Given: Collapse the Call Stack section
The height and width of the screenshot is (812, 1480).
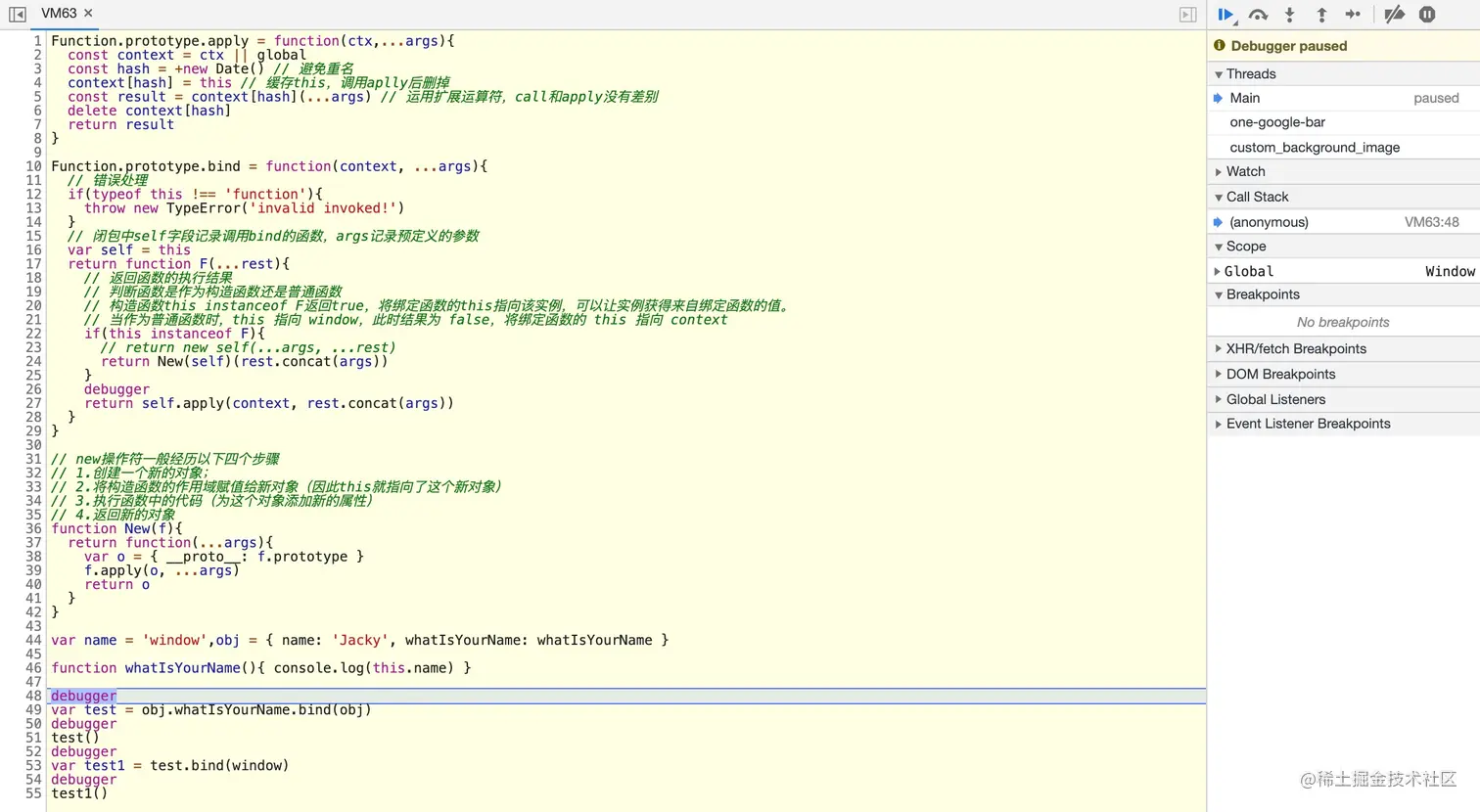Looking at the screenshot, I should point(1344,197).
